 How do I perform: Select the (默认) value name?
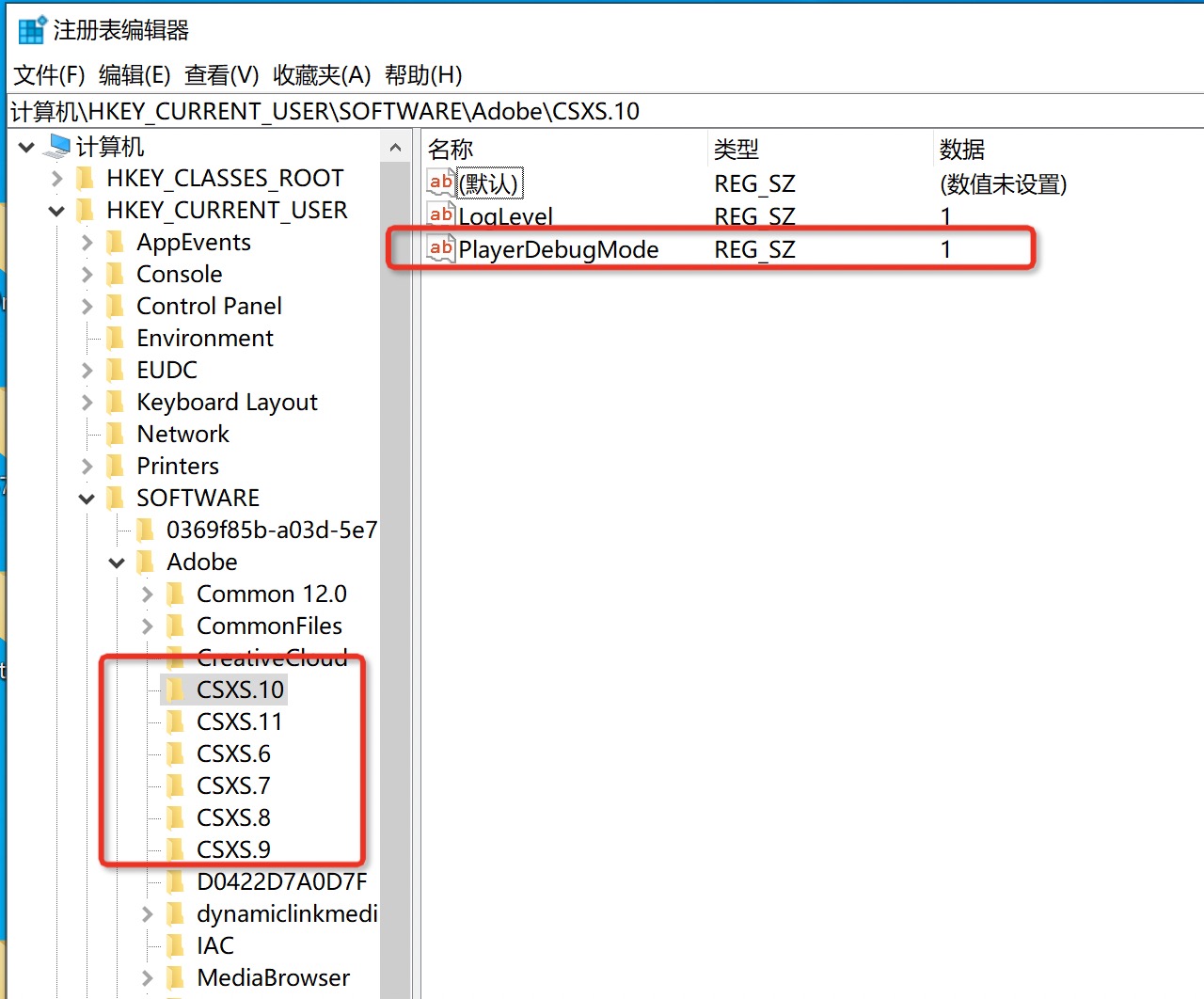[x=489, y=183]
